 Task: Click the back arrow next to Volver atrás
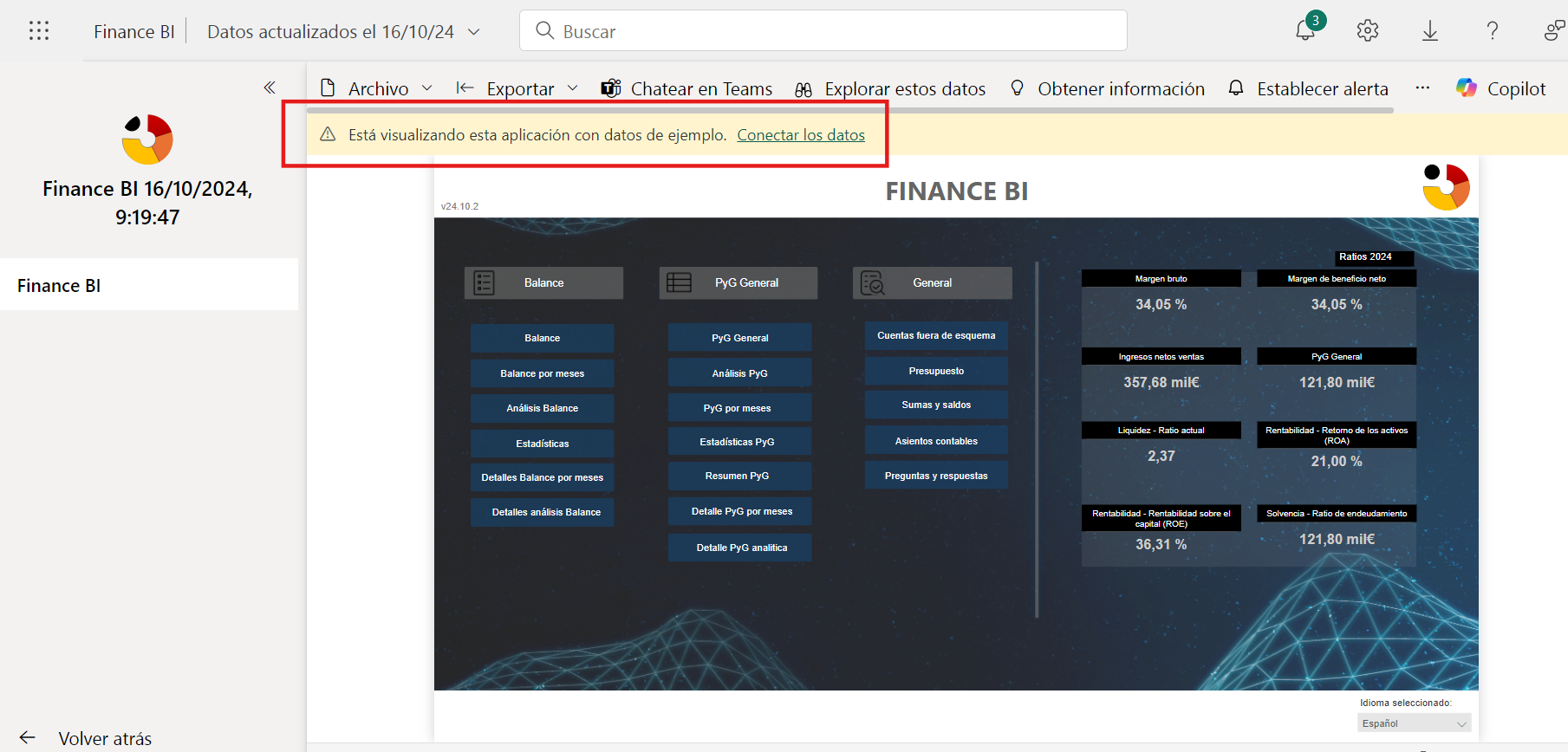point(28,738)
